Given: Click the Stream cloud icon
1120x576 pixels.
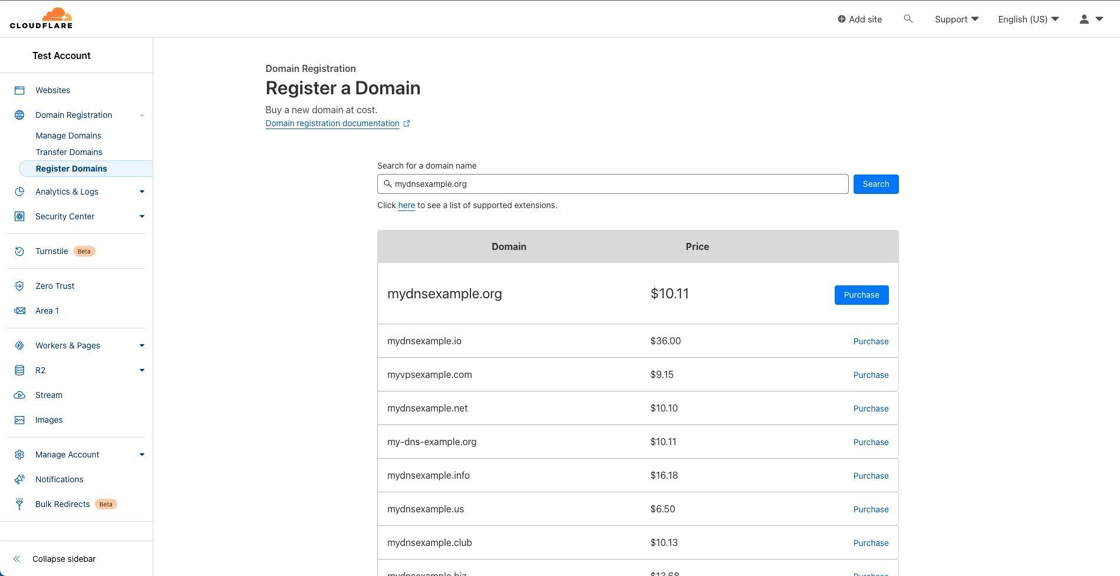Looking at the screenshot, I should click(19, 395).
